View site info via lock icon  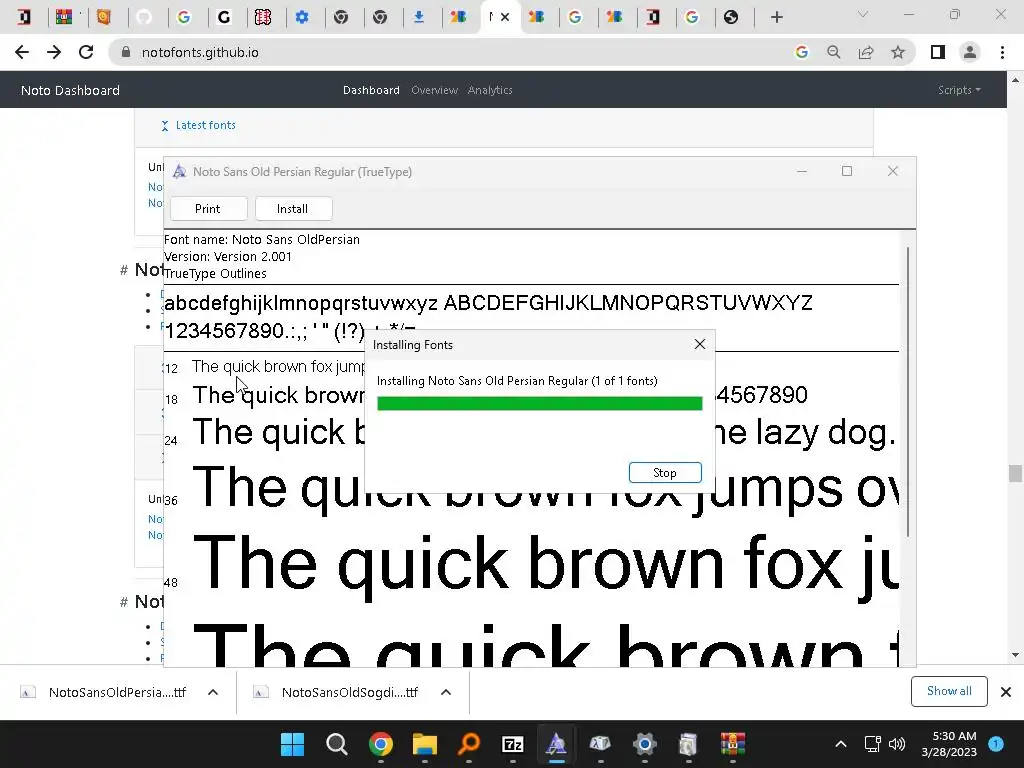coord(126,52)
